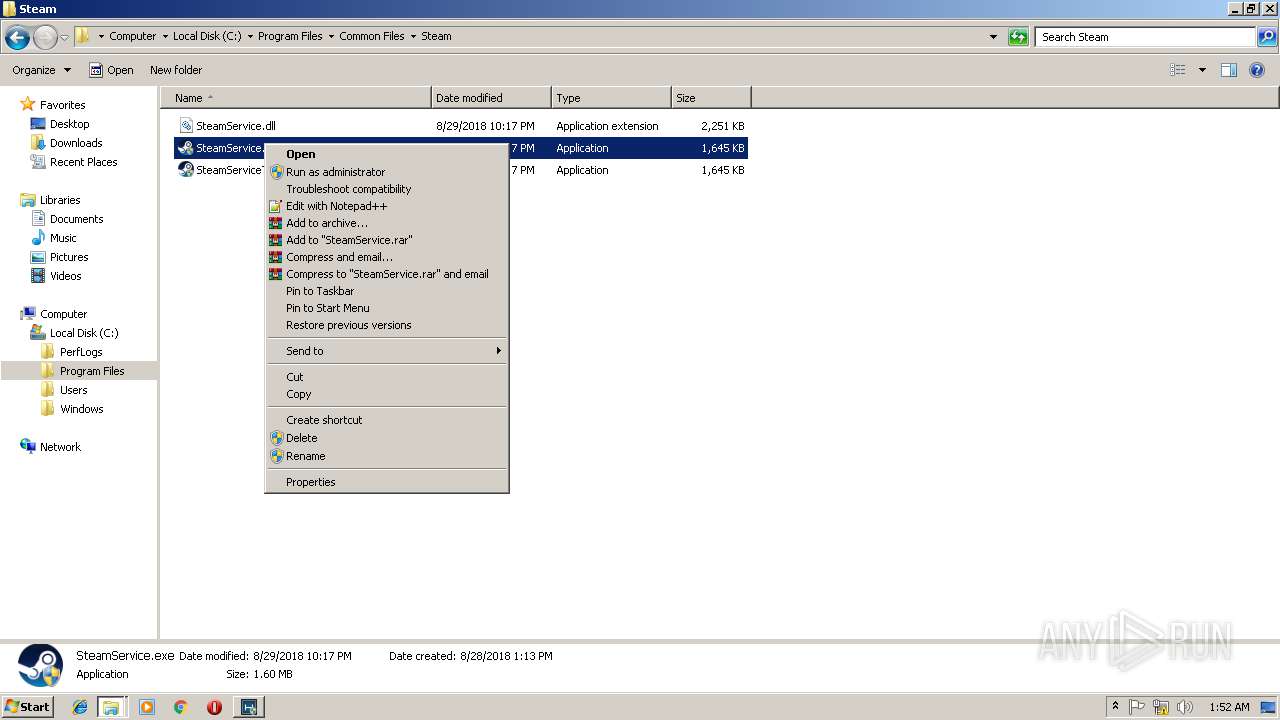The height and width of the screenshot is (720, 1280).
Task: Open the Help question mark icon
Action: click(x=1258, y=70)
